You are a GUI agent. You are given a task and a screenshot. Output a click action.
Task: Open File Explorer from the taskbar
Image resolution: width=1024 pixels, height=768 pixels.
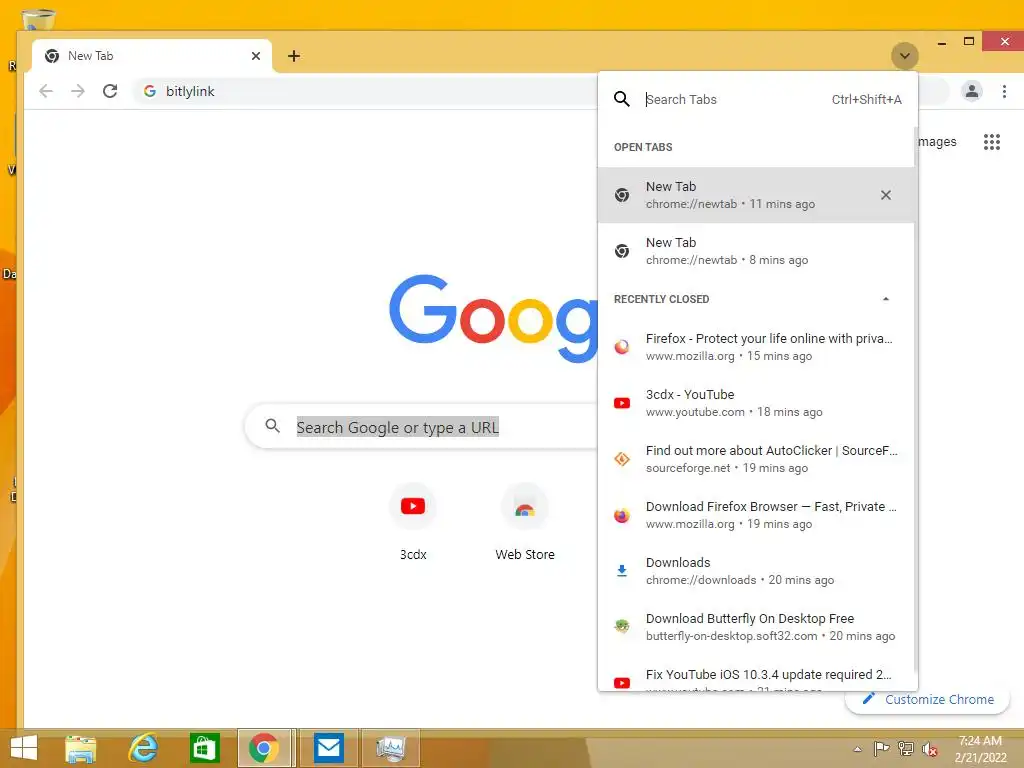click(x=81, y=748)
